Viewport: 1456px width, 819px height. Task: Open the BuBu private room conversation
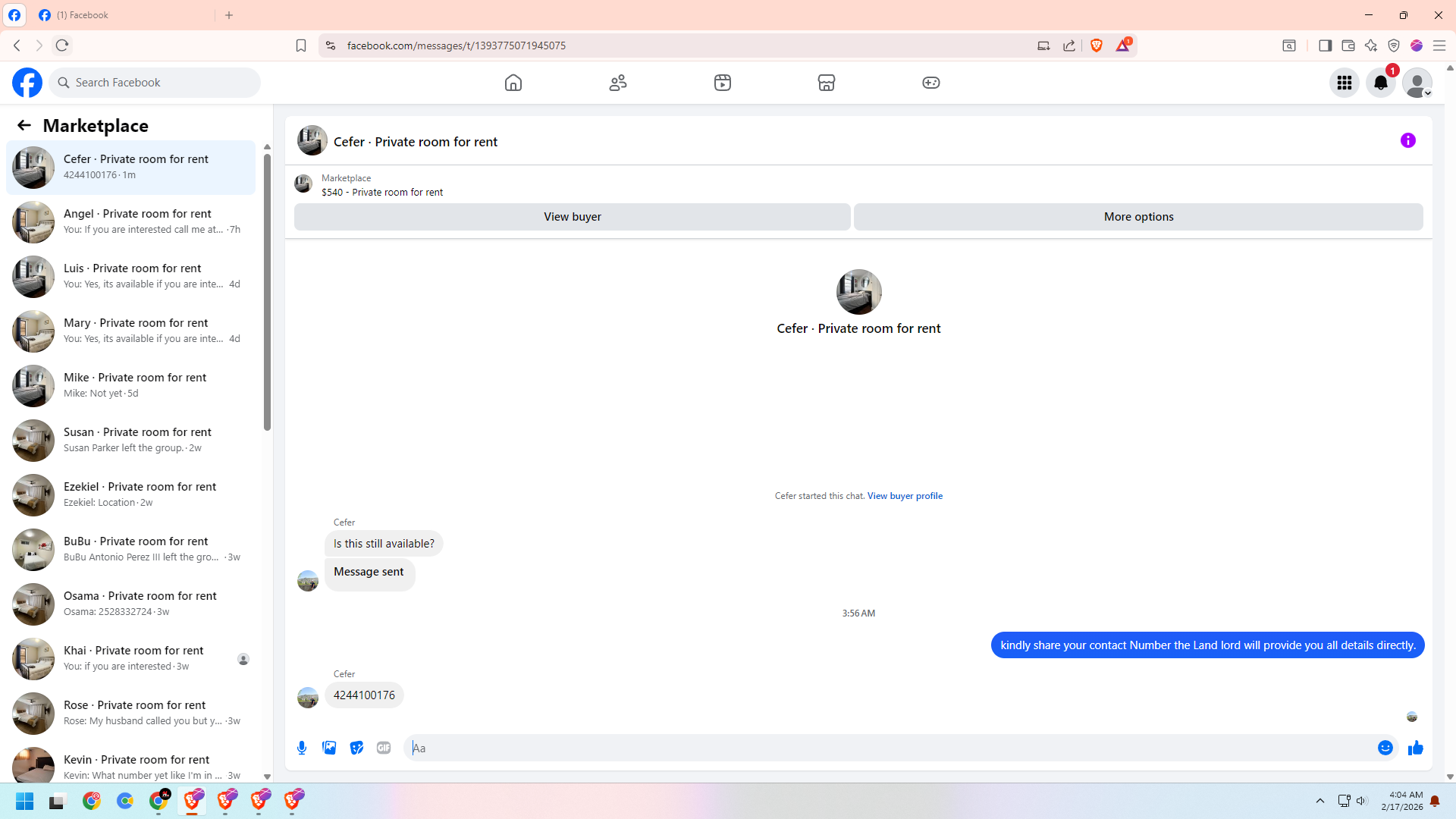point(130,550)
